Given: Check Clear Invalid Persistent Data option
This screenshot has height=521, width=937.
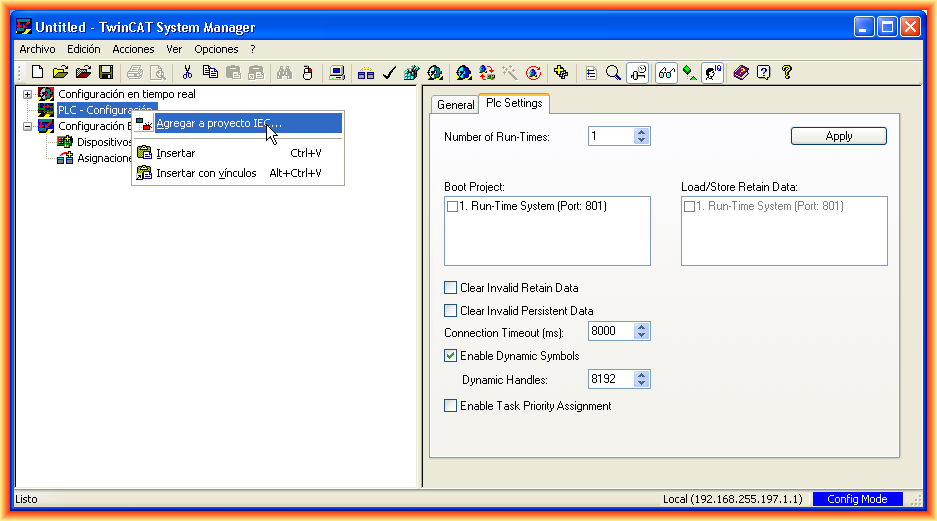Looking at the screenshot, I should [450, 311].
